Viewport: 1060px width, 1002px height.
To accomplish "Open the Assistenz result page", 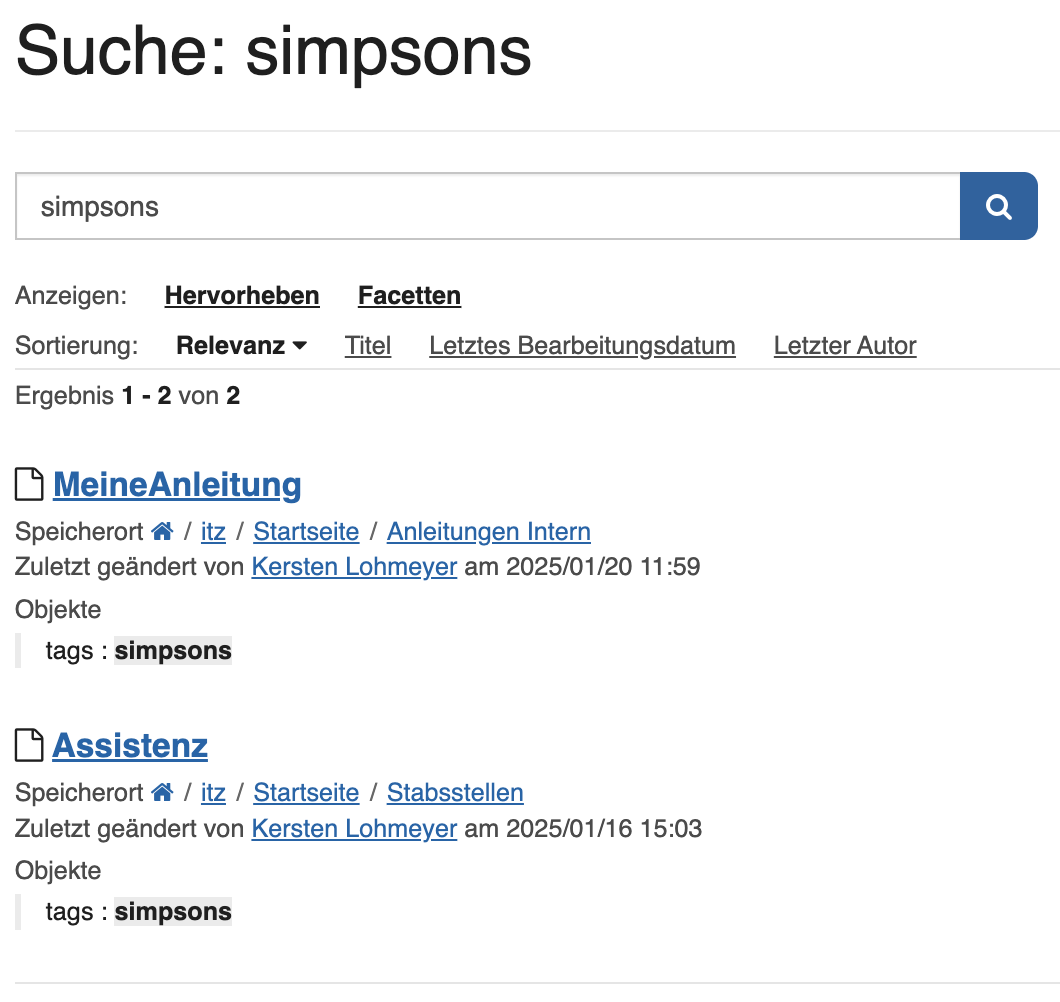I will tap(130, 746).
